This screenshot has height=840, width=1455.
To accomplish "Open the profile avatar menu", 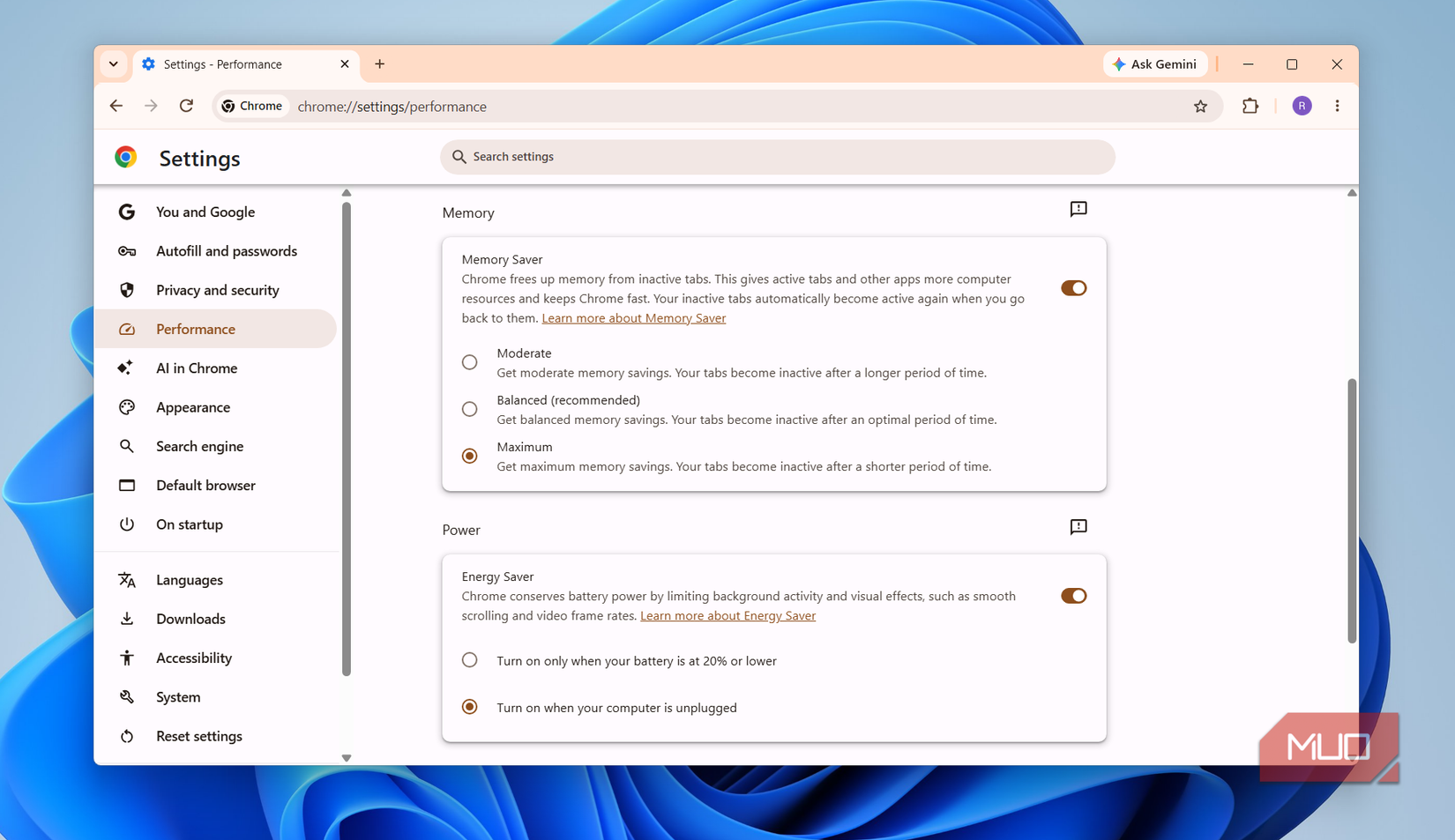I will [x=1302, y=107].
